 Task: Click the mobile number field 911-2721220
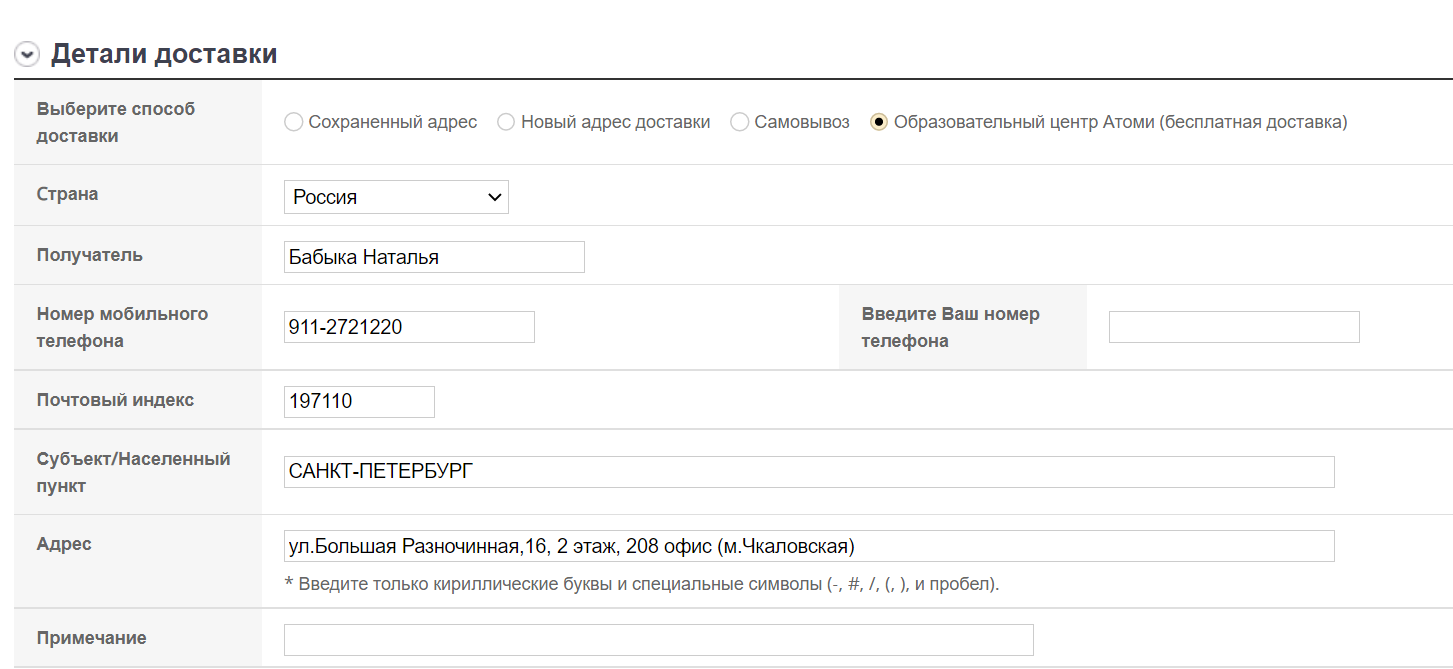point(409,327)
